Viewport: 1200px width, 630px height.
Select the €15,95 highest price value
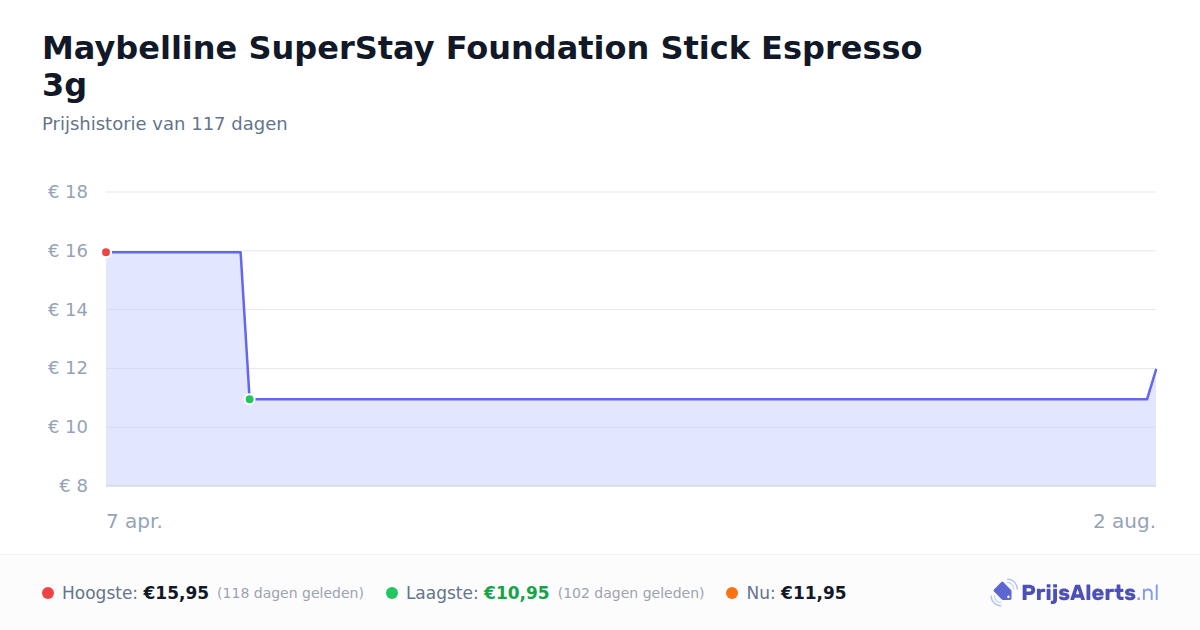coord(176,593)
